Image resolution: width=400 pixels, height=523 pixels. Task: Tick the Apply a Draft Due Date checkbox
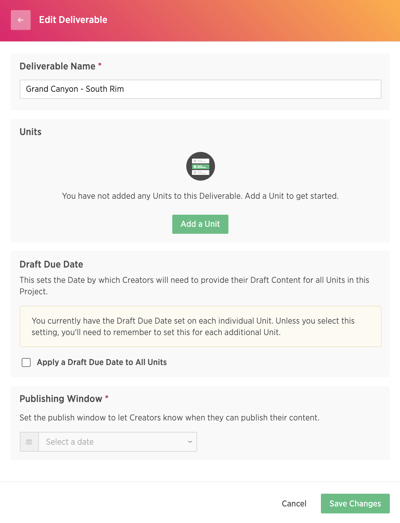pos(26,362)
